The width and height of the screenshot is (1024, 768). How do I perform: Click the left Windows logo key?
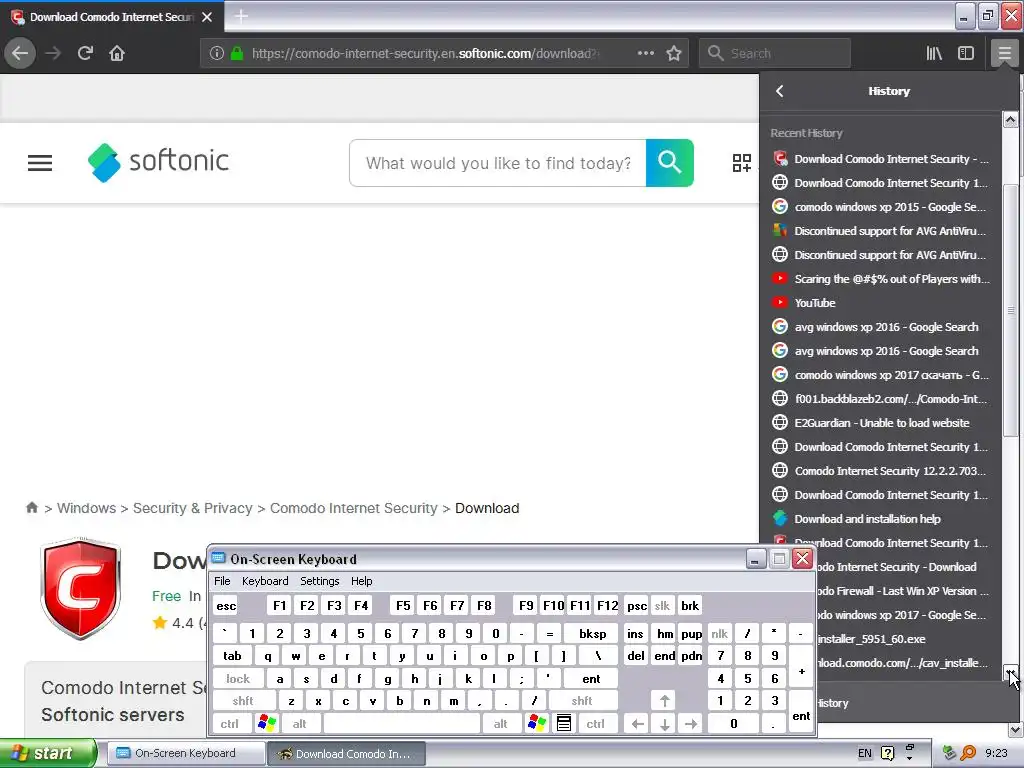click(x=266, y=724)
